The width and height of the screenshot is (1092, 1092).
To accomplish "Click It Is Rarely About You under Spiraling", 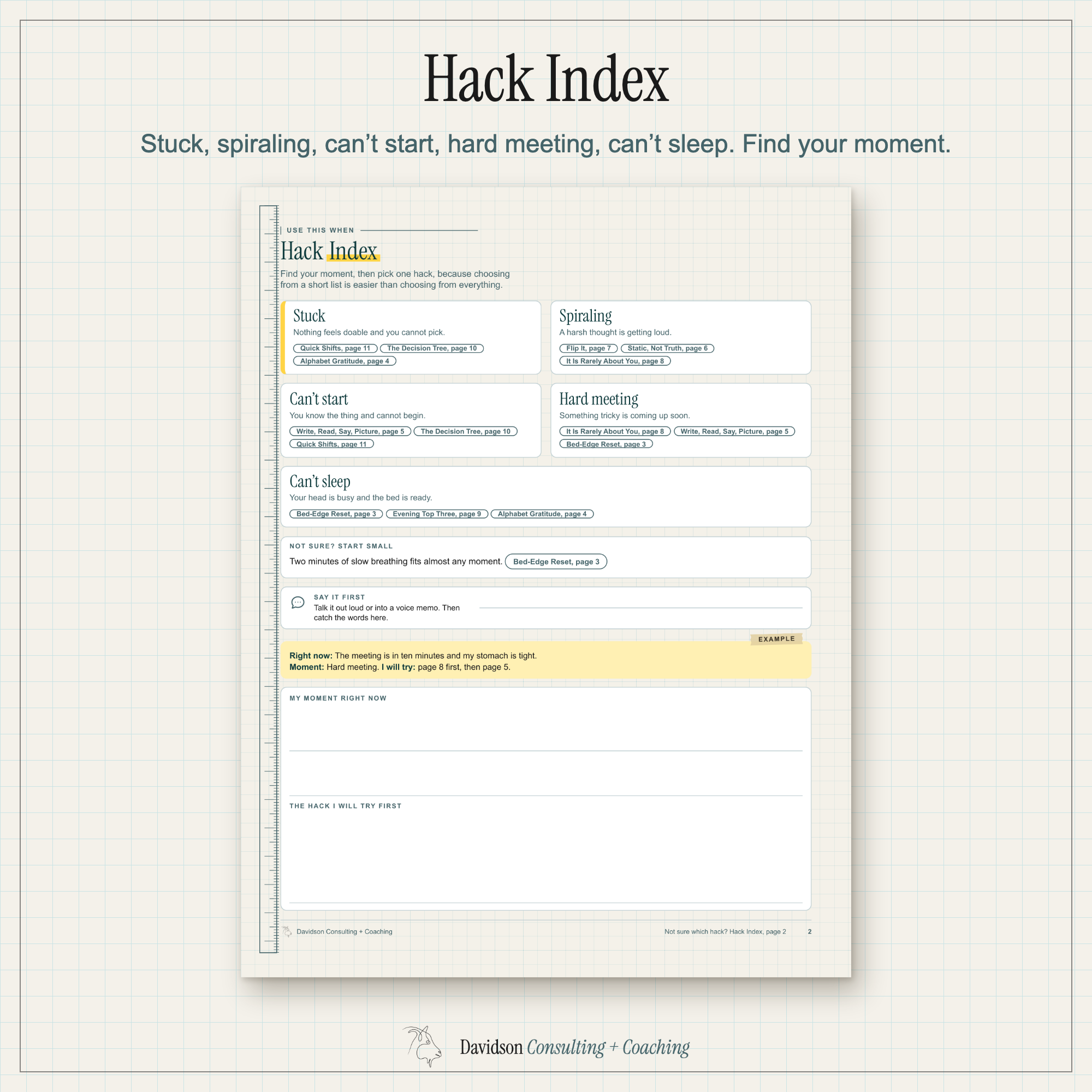I will (x=615, y=361).
